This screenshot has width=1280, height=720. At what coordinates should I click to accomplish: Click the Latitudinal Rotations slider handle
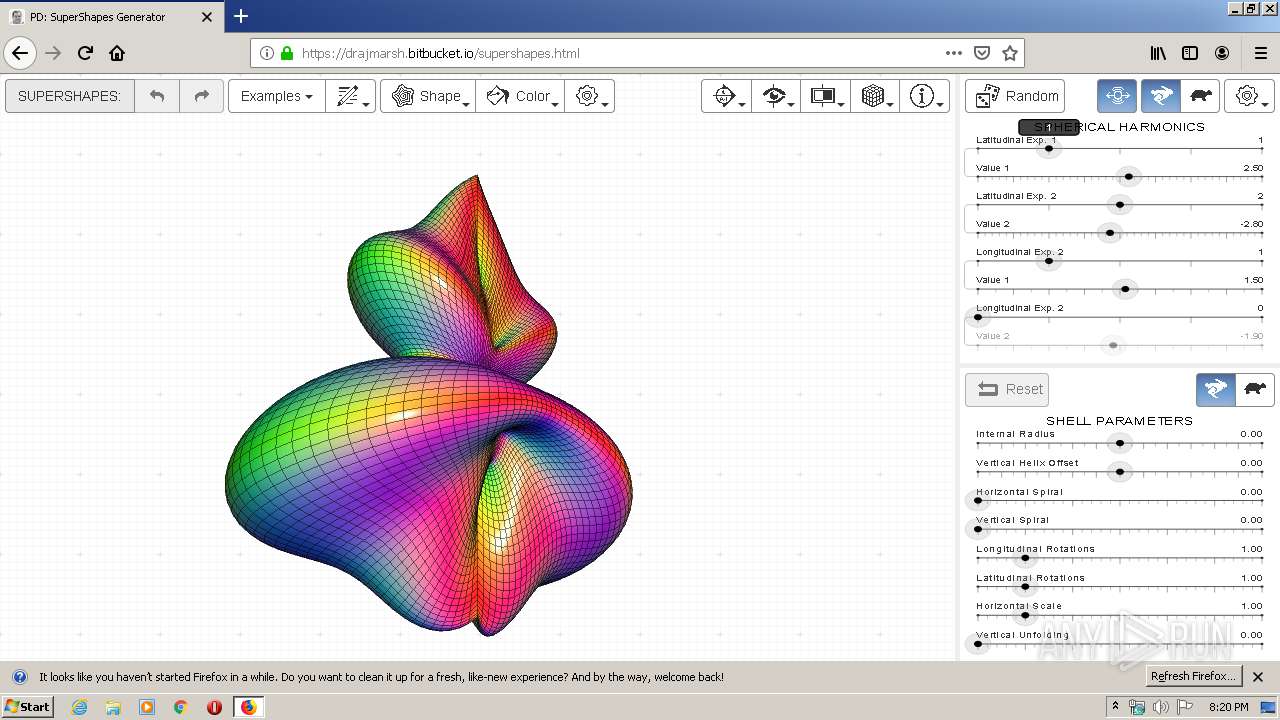[1025, 586]
